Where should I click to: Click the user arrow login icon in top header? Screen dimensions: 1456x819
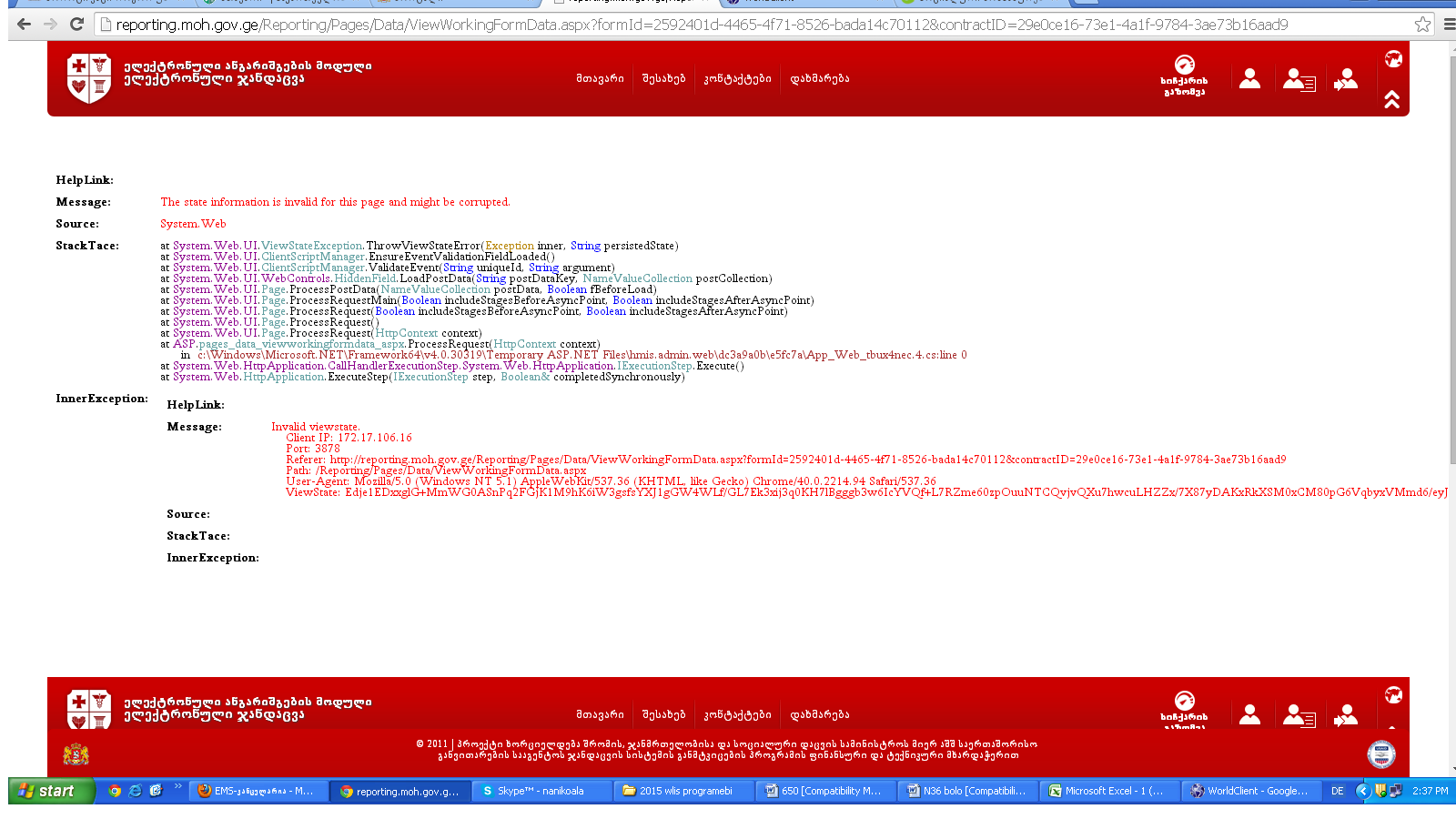click(x=1346, y=80)
